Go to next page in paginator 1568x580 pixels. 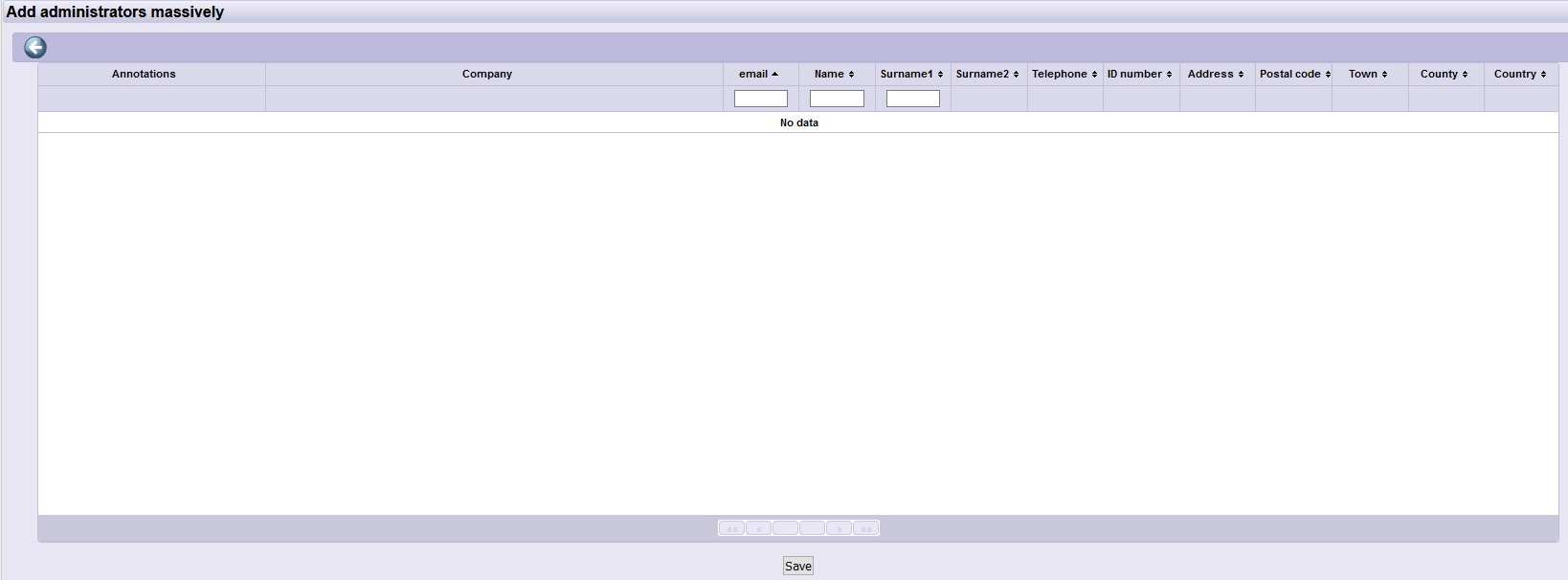coord(839,528)
